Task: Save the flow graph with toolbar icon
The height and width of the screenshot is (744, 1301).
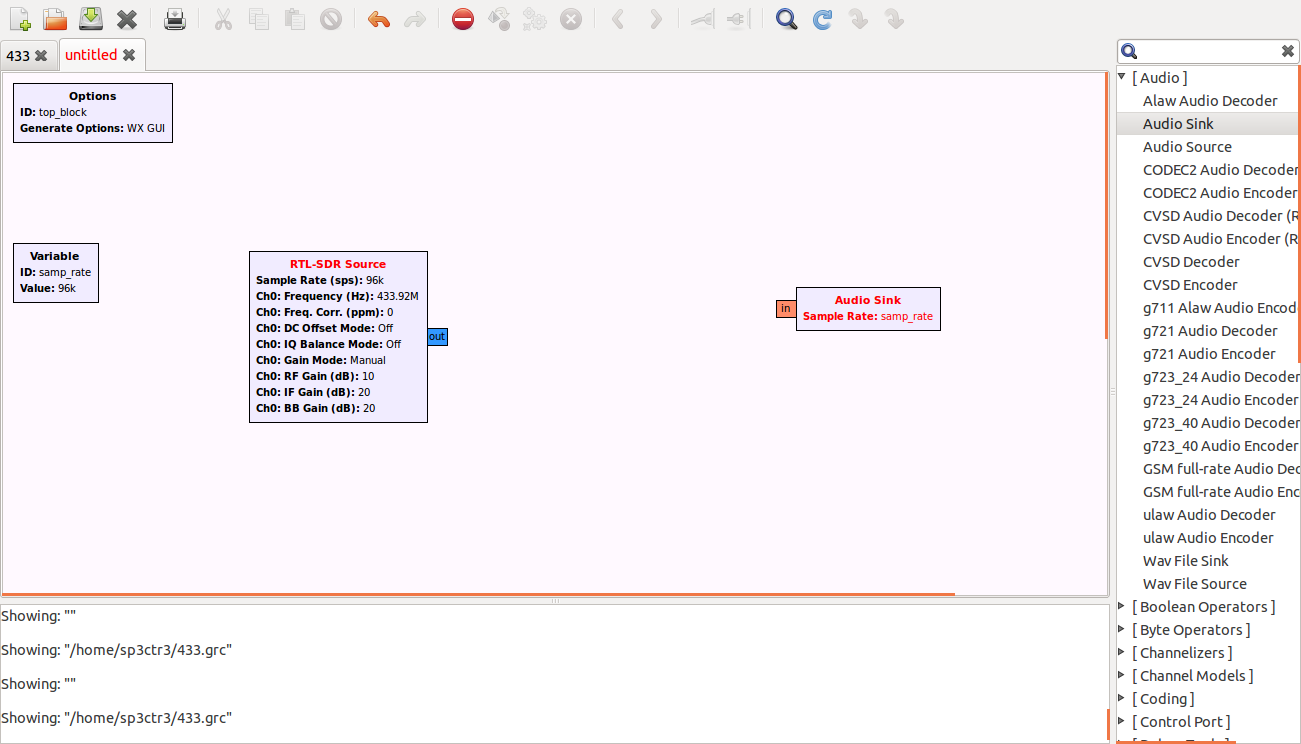Action: pos(91,18)
